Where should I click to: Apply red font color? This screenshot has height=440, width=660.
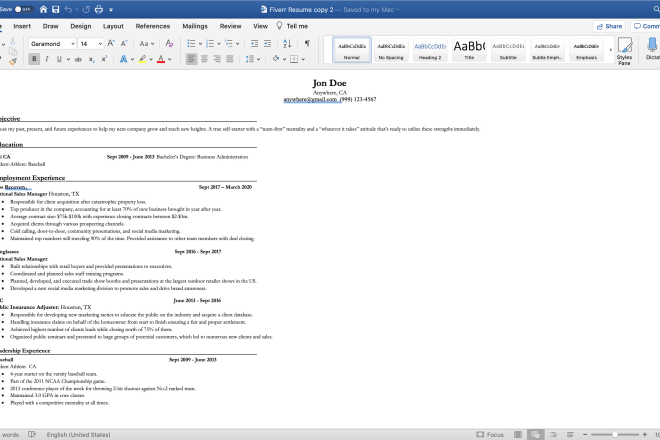(x=161, y=59)
